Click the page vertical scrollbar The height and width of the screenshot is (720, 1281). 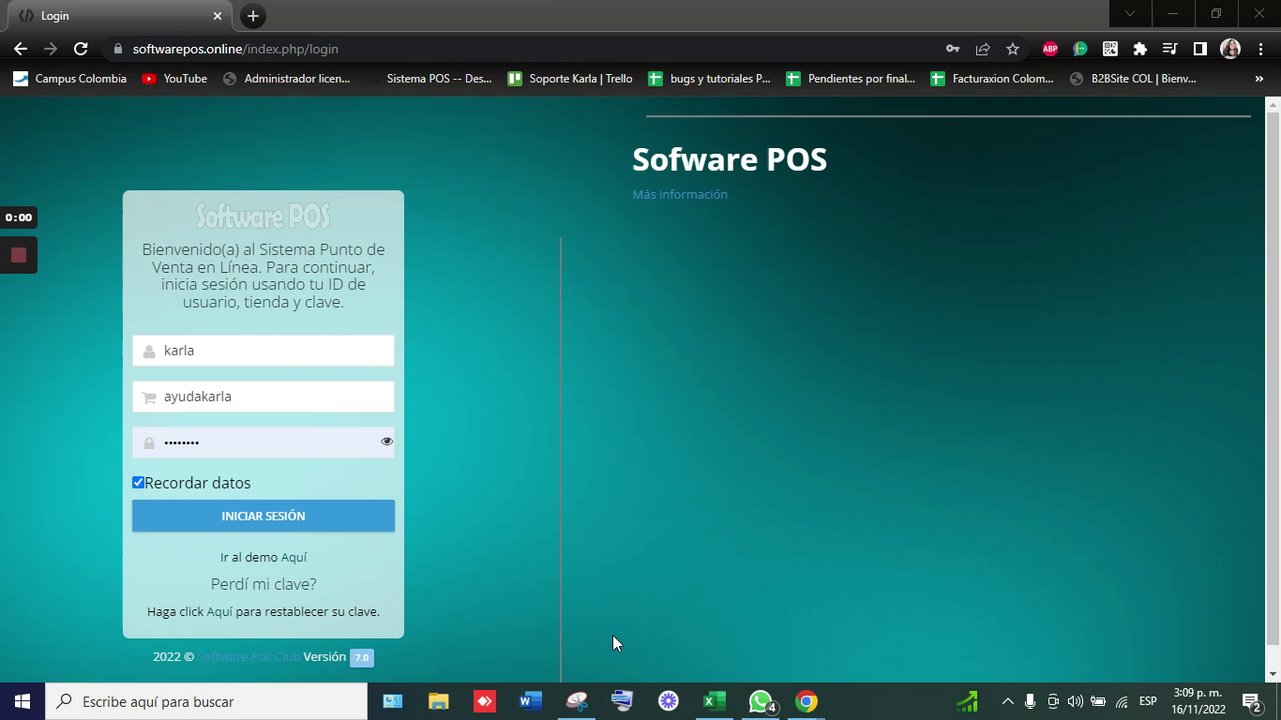[1273, 380]
